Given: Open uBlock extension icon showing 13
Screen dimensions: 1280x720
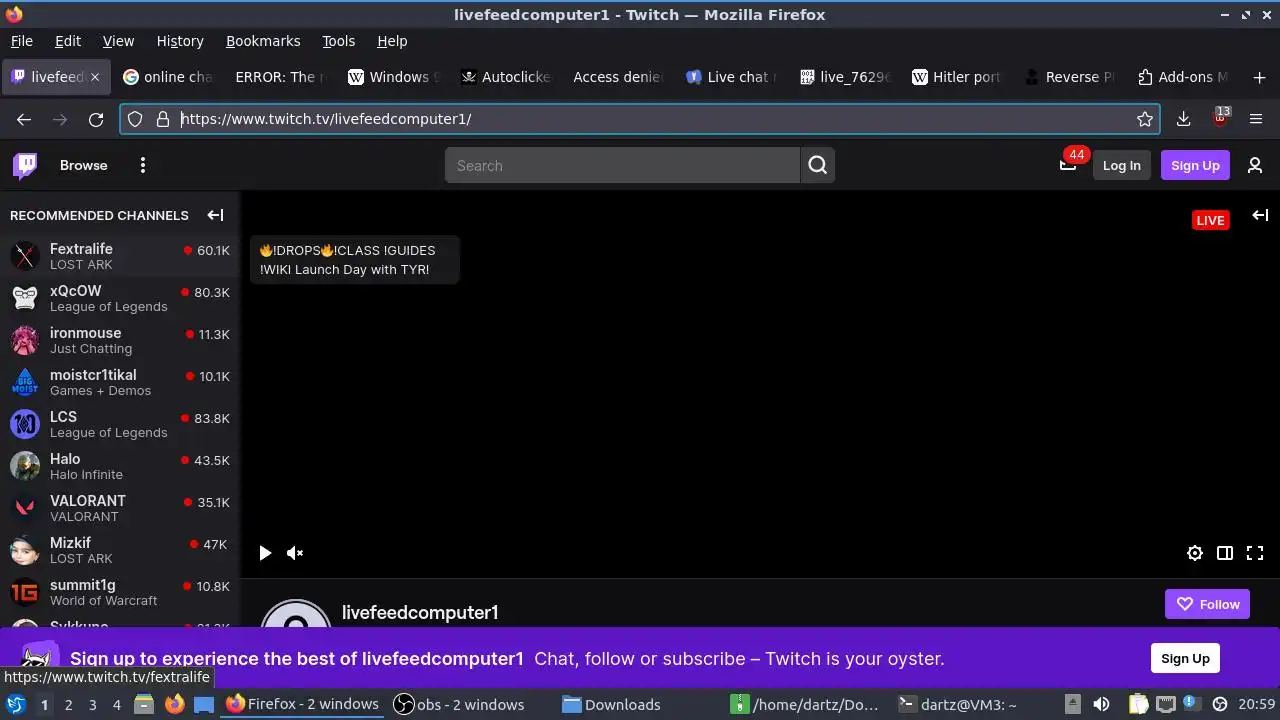Looking at the screenshot, I should point(1220,118).
